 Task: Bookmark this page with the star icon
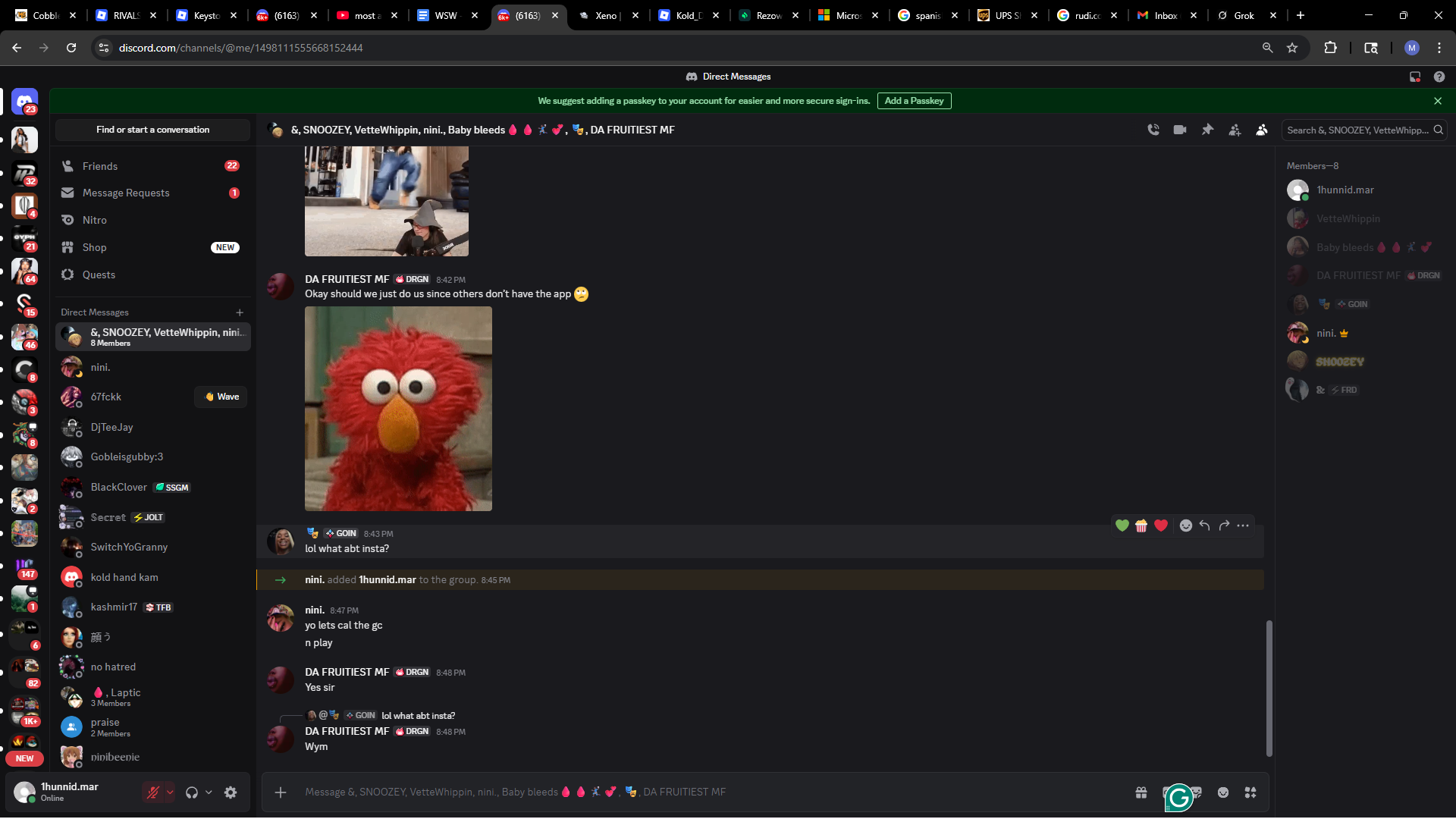[1292, 48]
